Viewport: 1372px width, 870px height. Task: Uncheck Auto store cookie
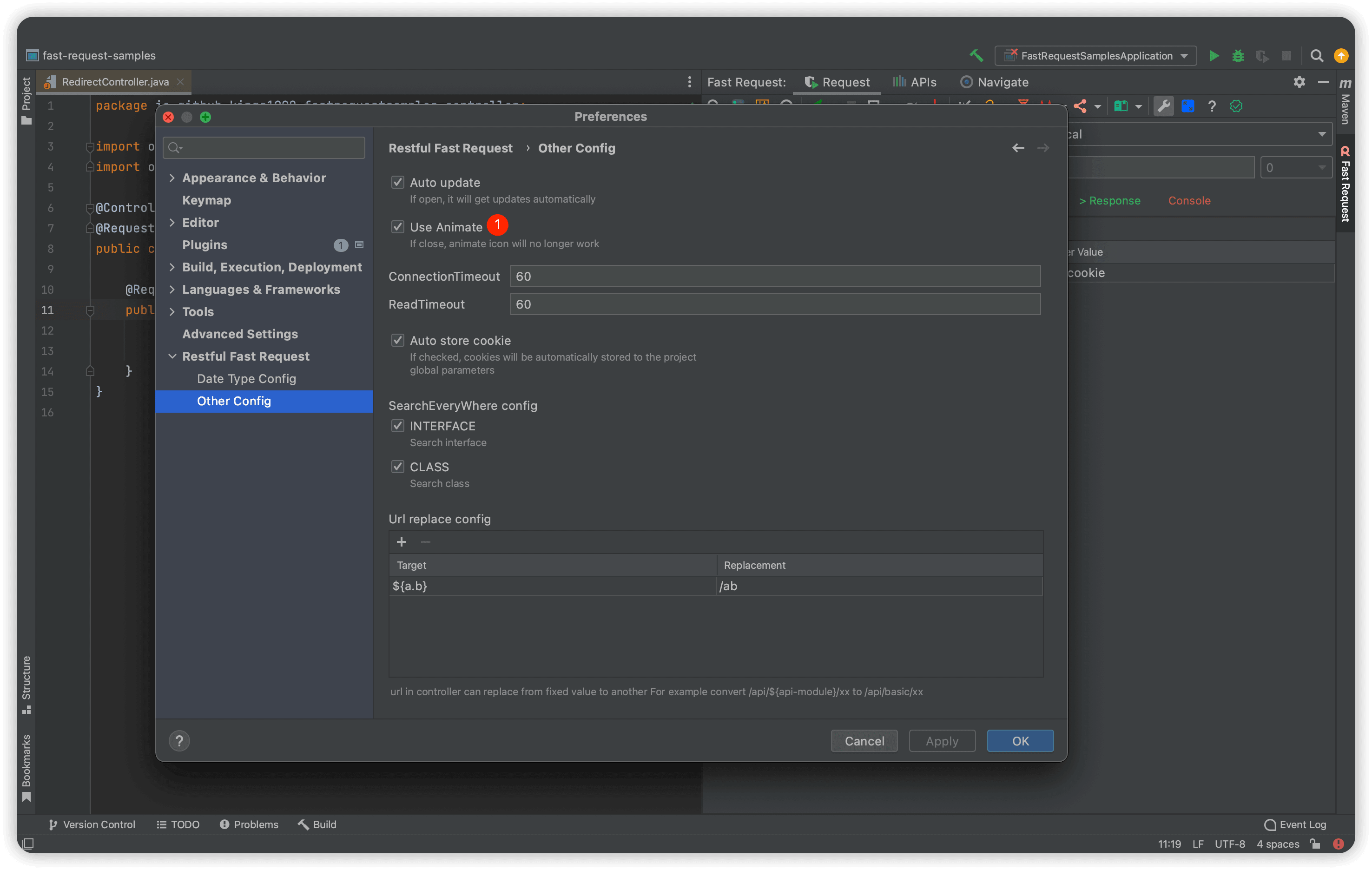(x=398, y=340)
